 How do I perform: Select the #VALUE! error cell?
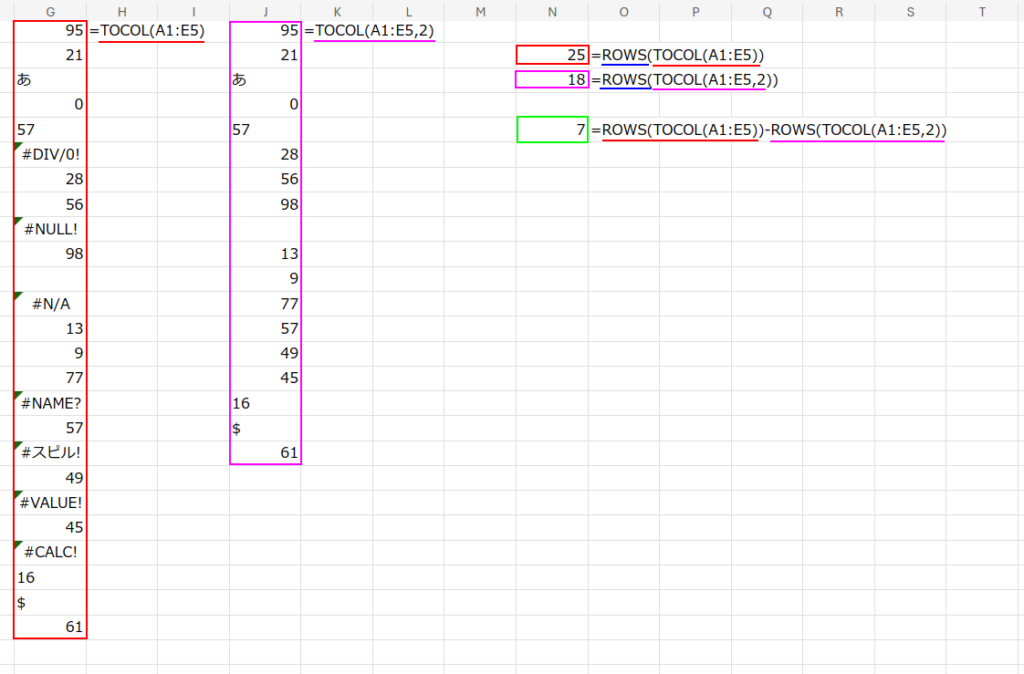point(50,502)
